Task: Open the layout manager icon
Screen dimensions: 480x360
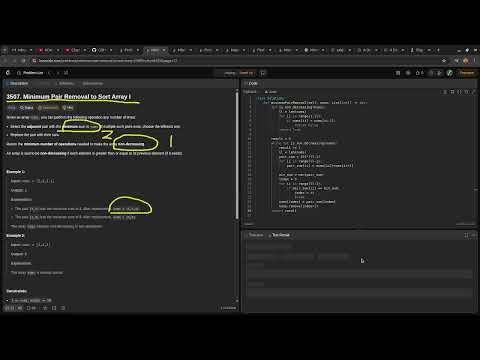Action: tap(398, 73)
